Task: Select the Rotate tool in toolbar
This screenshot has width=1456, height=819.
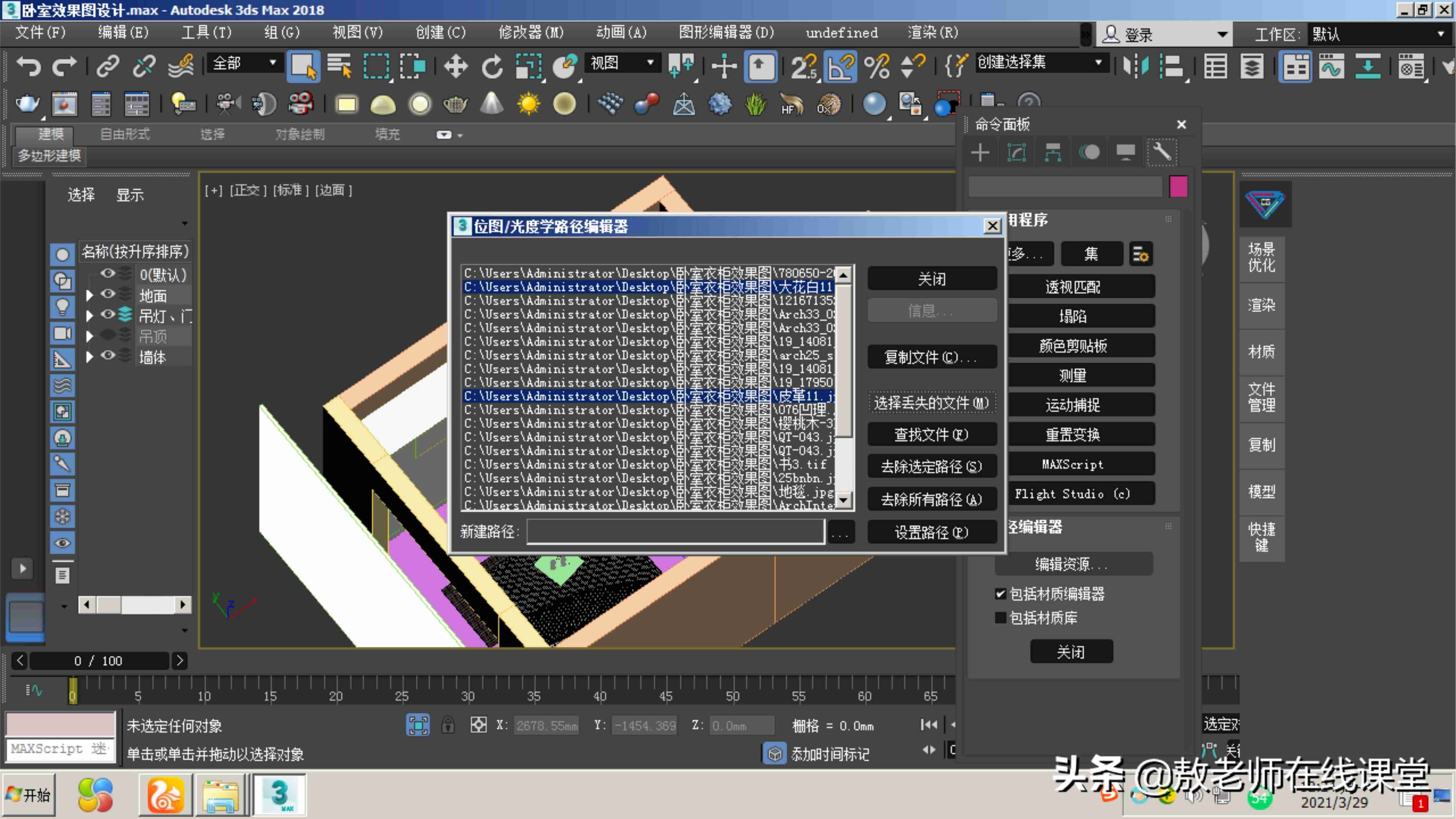Action: point(492,67)
